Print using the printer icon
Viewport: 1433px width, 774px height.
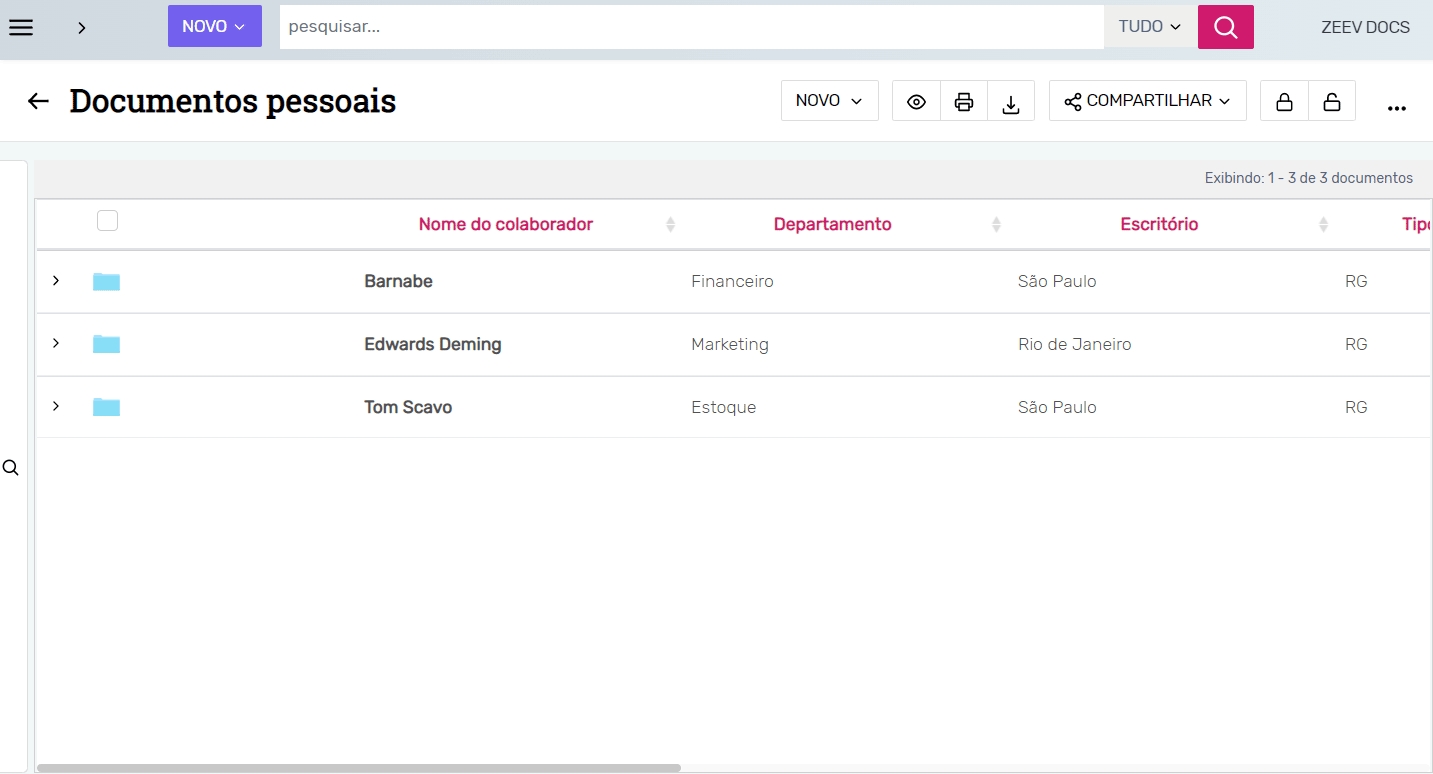(964, 101)
